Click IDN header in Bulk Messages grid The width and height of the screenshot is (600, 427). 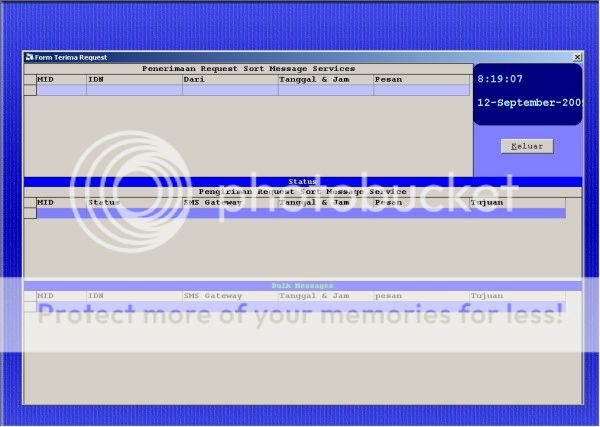tap(134, 296)
